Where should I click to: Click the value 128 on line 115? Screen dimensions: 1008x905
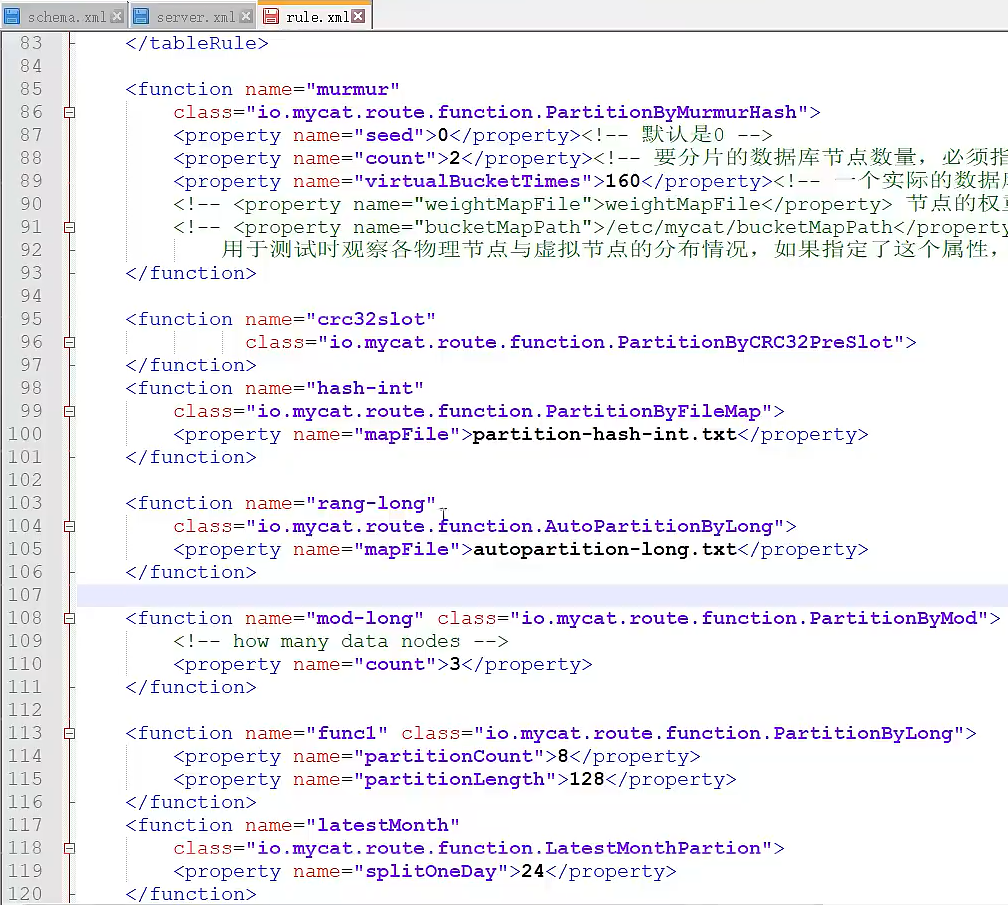[x=586, y=780]
